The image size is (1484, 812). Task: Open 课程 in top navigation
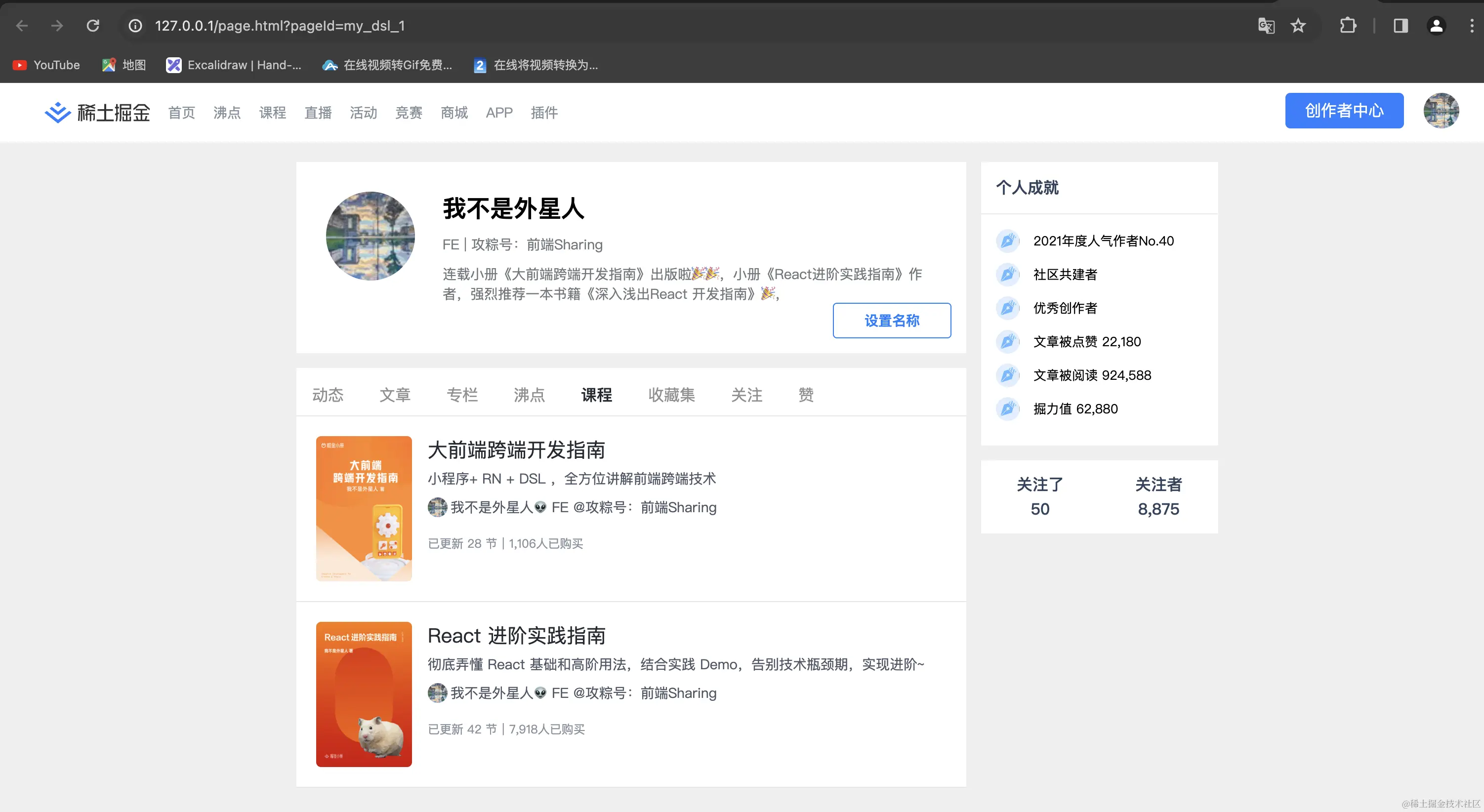coord(273,113)
